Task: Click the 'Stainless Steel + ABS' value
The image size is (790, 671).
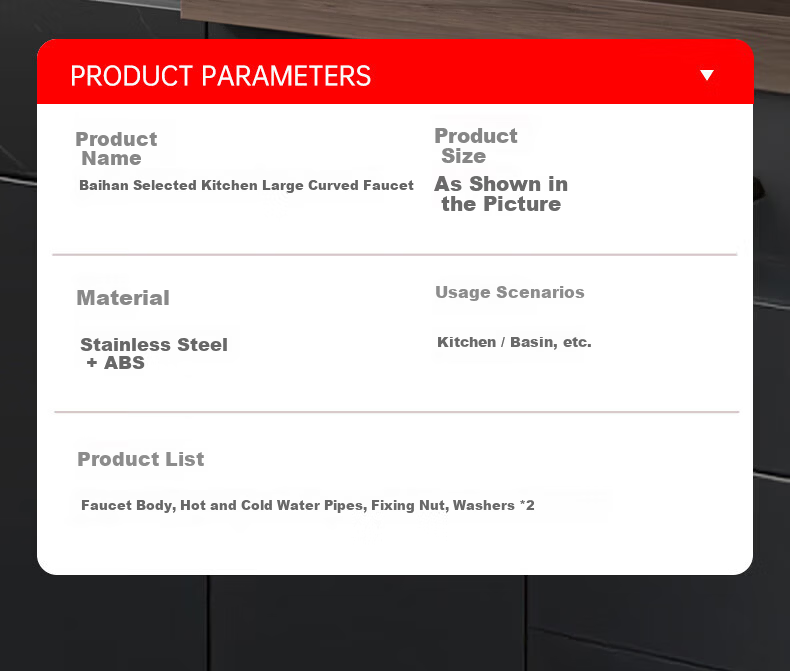Action: point(154,354)
